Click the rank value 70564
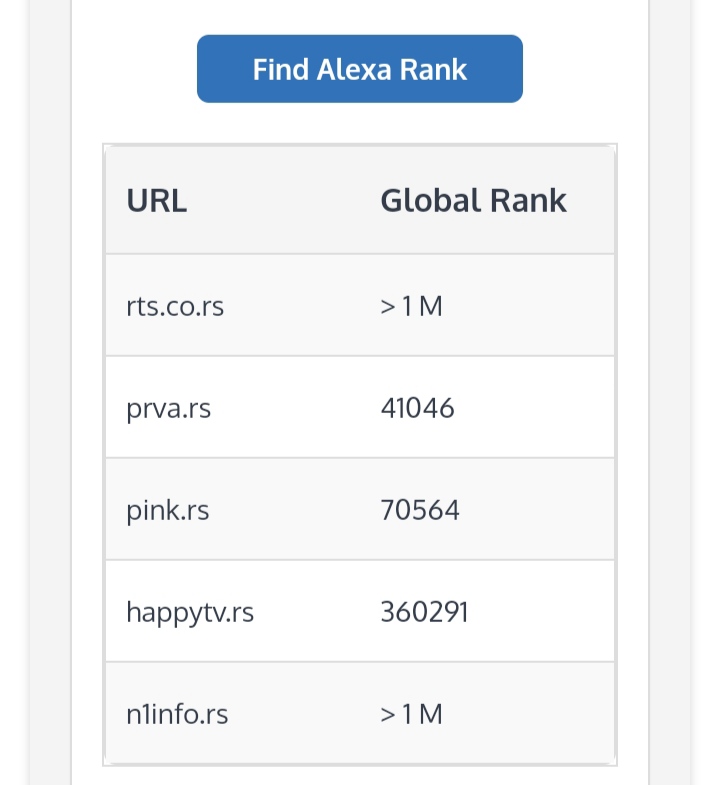The image size is (717, 785). click(x=420, y=510)
